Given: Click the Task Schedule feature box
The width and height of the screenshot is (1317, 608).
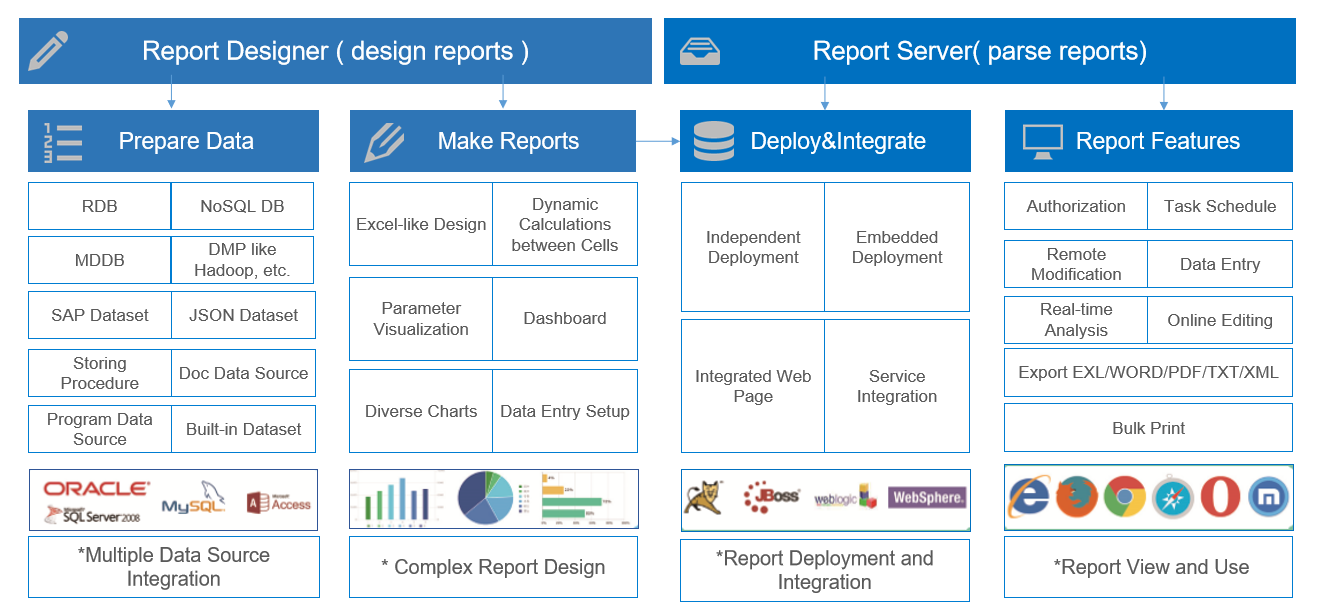Looking at the screenshot, I should click(x=1220, y=206).
